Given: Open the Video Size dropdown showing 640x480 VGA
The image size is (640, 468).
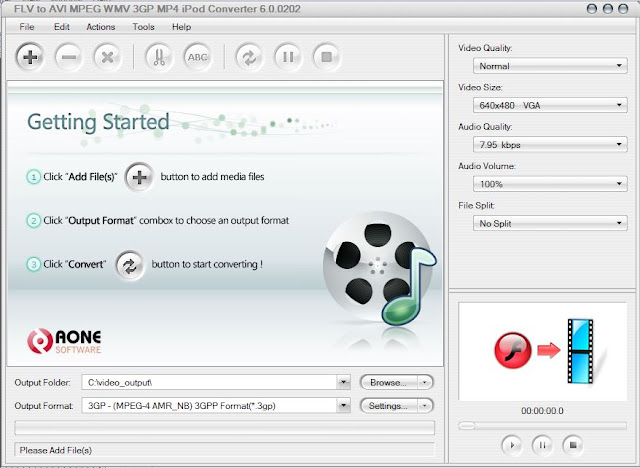Looking at the screenshot, I should 550,105.
